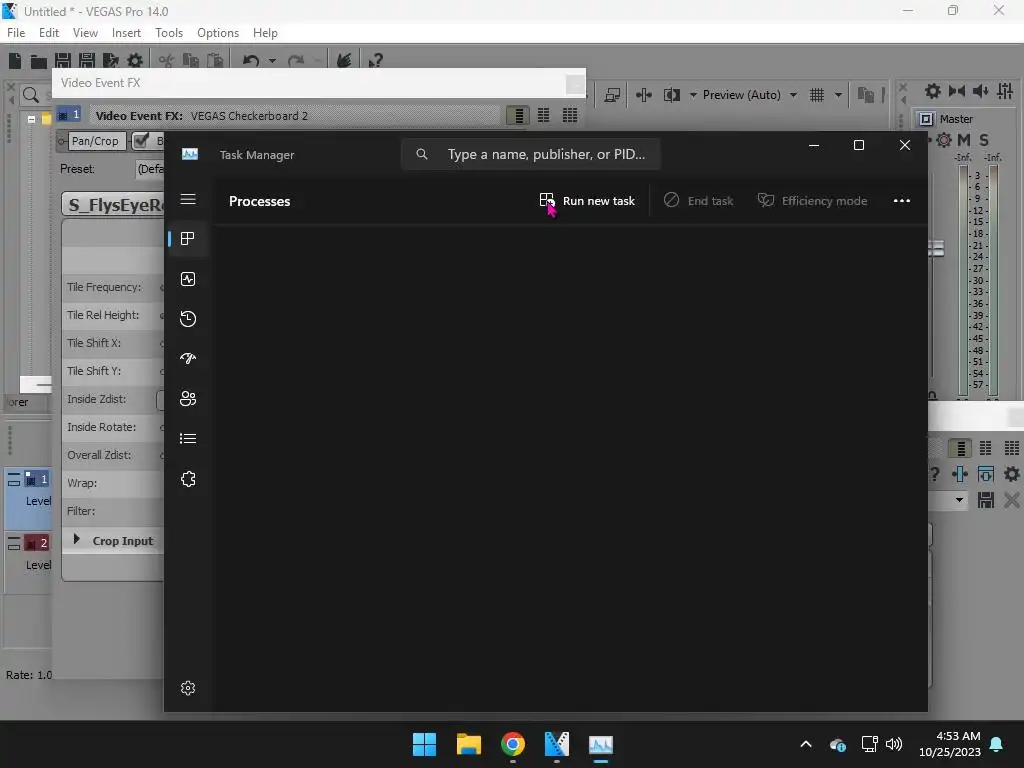This screenshot has height=768, width=1024.
Task: Expand Crop Input section
Action: [x=76, y=539]
